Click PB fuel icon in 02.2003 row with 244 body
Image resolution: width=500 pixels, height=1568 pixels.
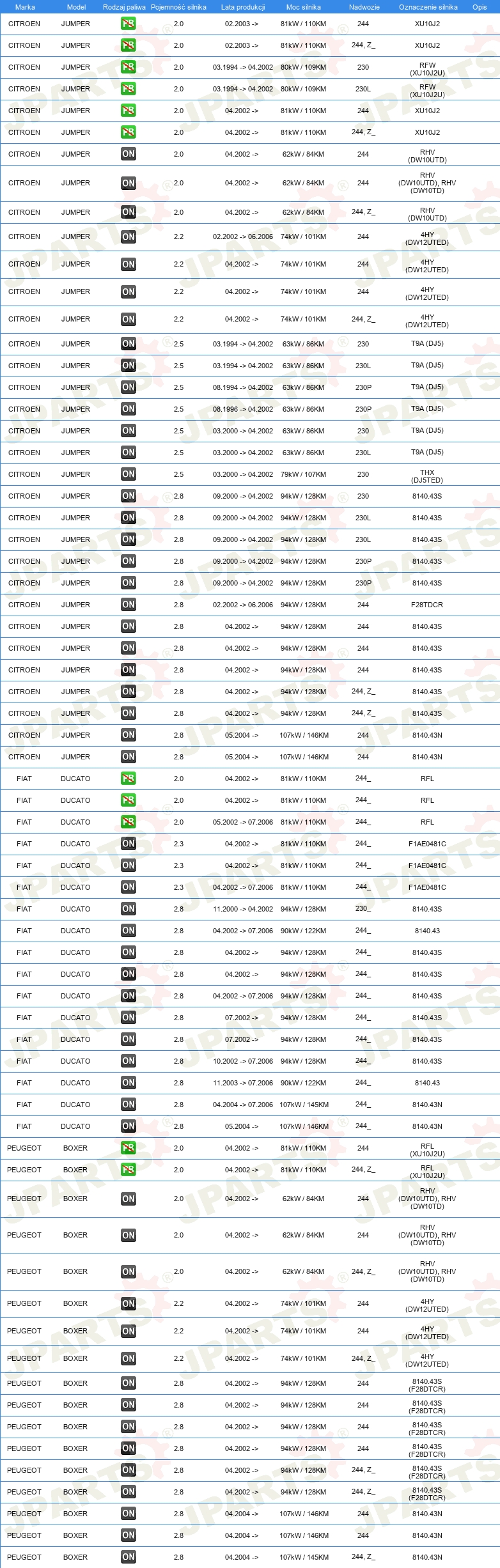point(129,24)
